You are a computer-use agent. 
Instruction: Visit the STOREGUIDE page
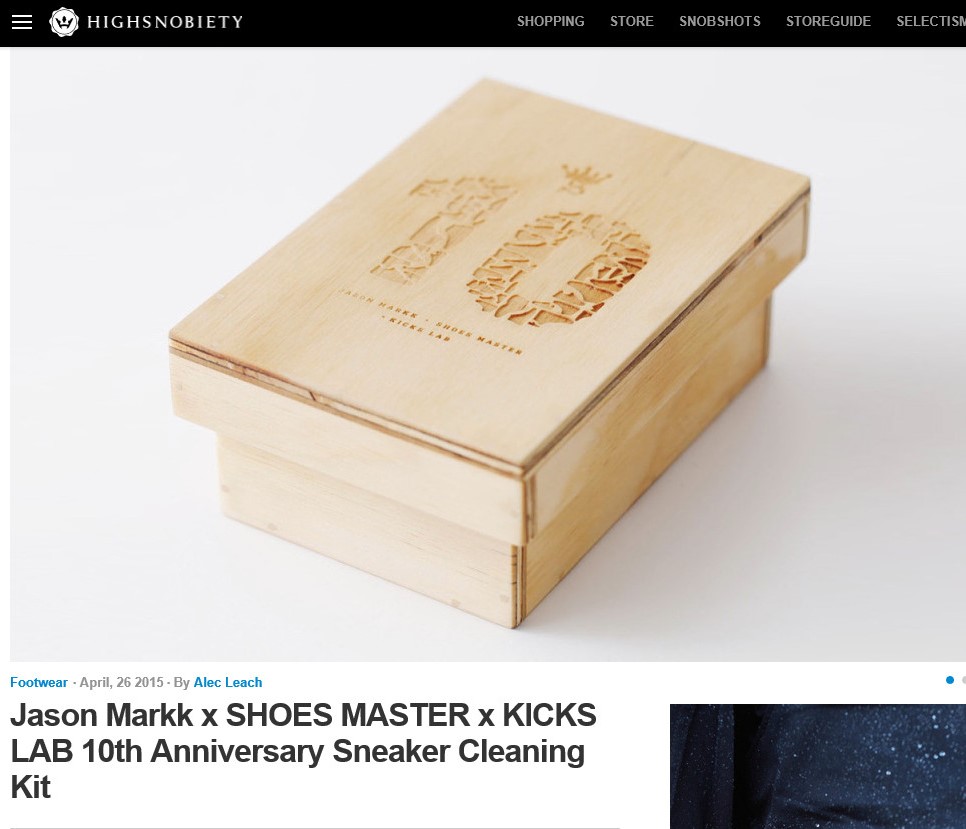[828, 22]
